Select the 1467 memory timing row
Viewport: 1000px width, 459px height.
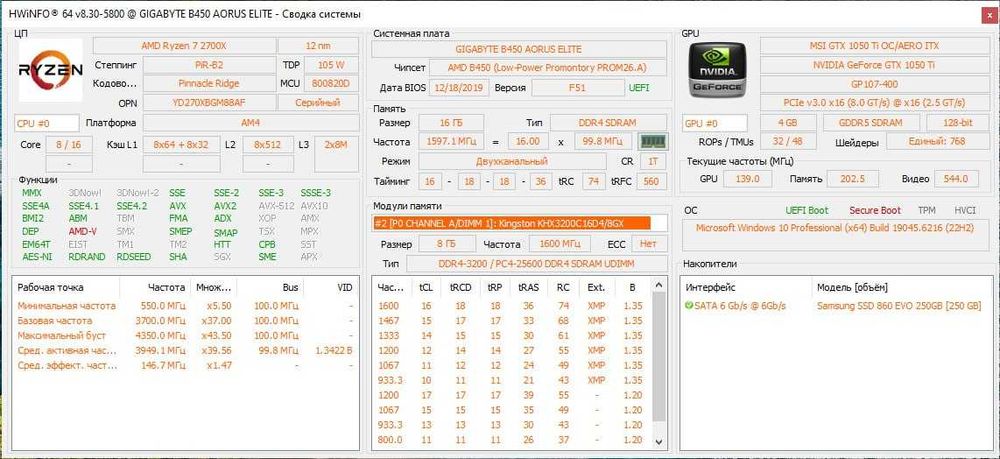click(513, 321)
